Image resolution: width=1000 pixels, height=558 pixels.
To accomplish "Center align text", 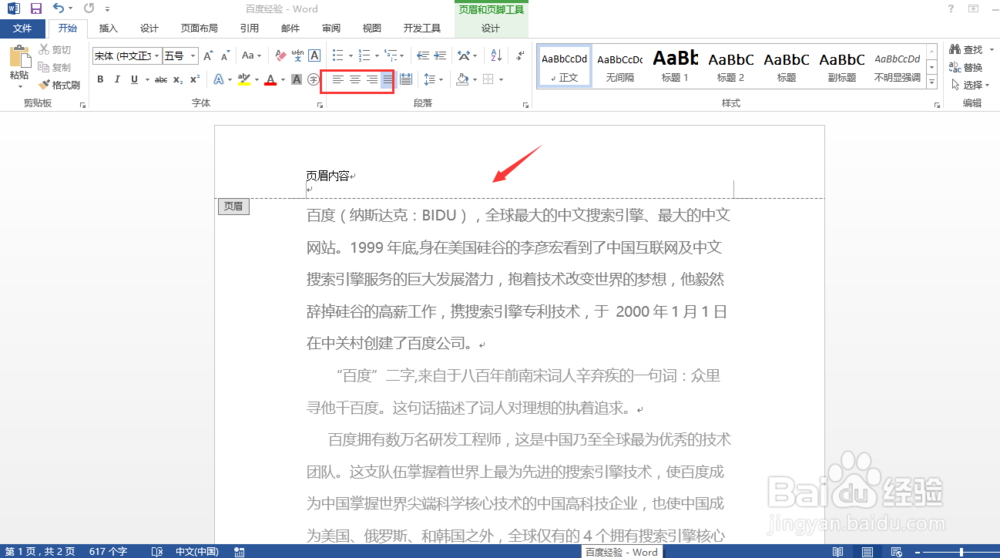I will click(x=355, y=80).
